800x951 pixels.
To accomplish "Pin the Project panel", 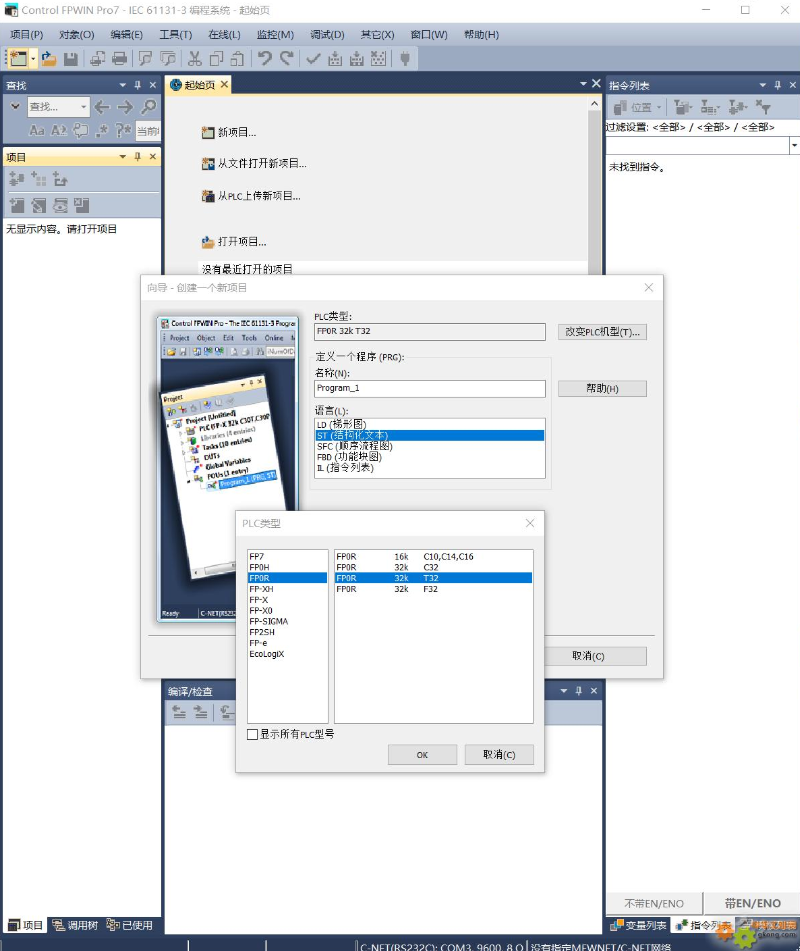I will 138,156.
